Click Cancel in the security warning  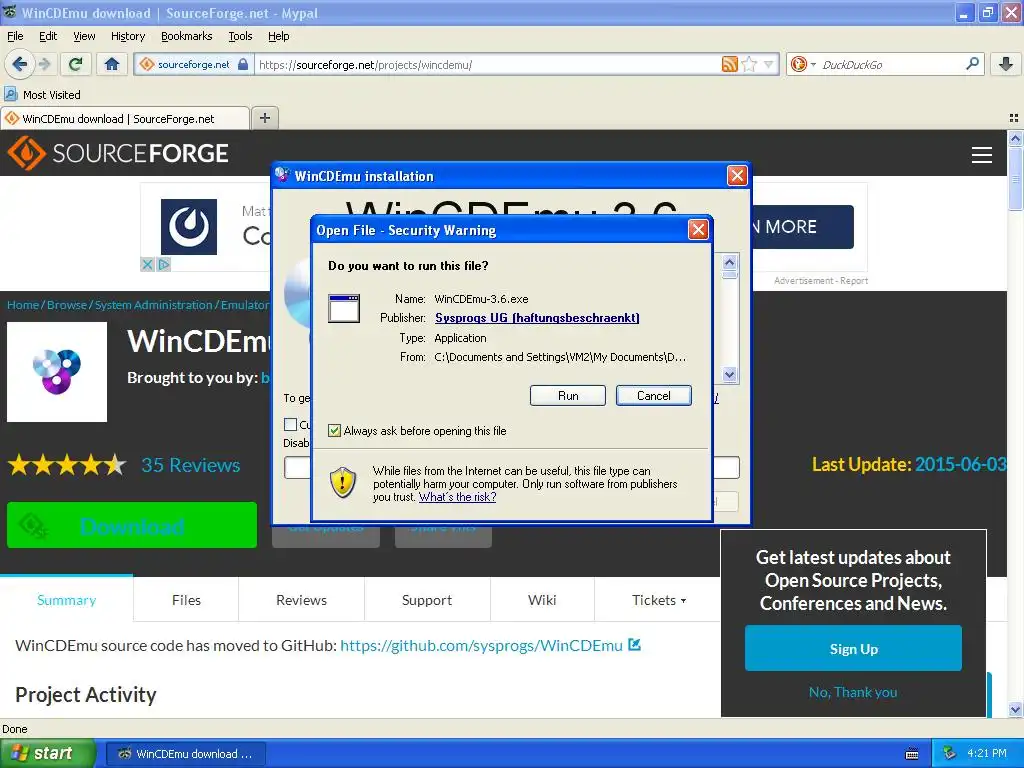653,396
